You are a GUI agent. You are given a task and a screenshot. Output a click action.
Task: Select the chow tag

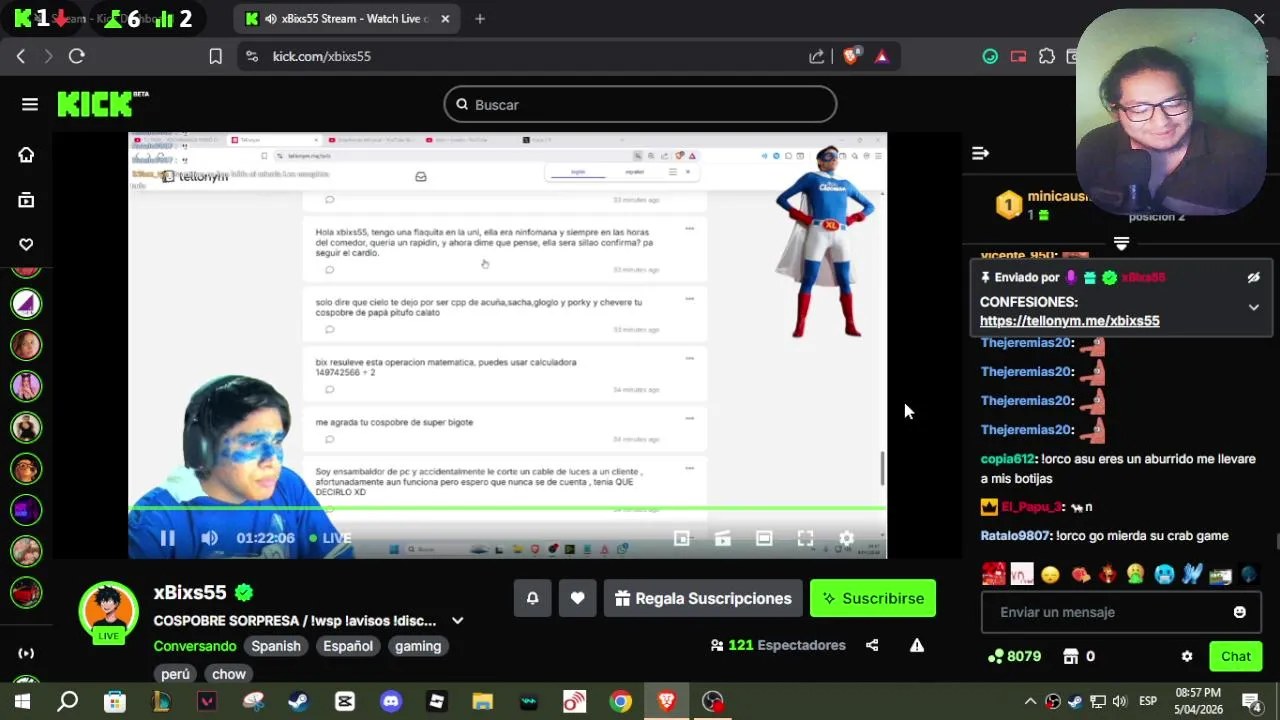tap(228, 674)
